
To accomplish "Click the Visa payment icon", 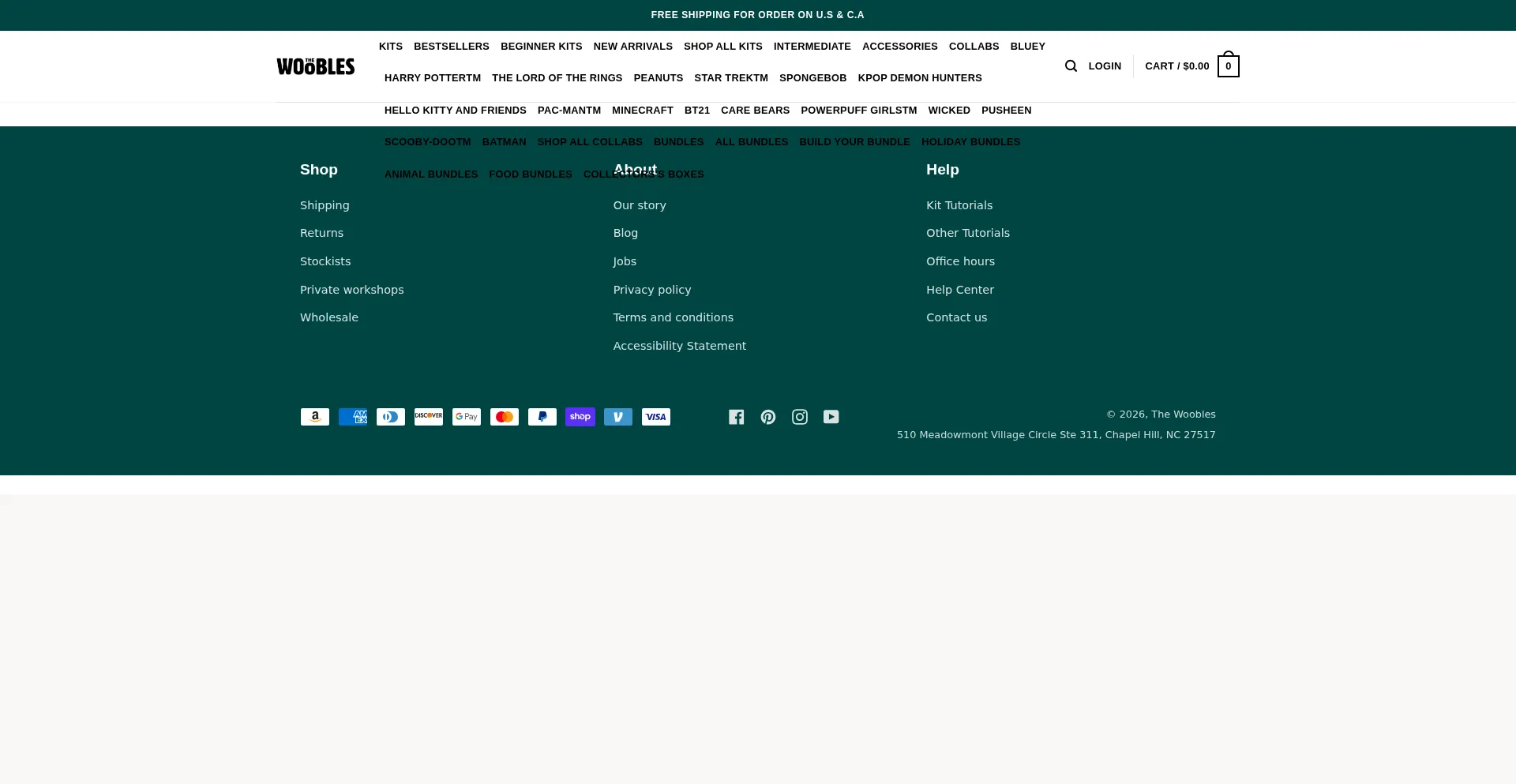I will tap(656, 417).
